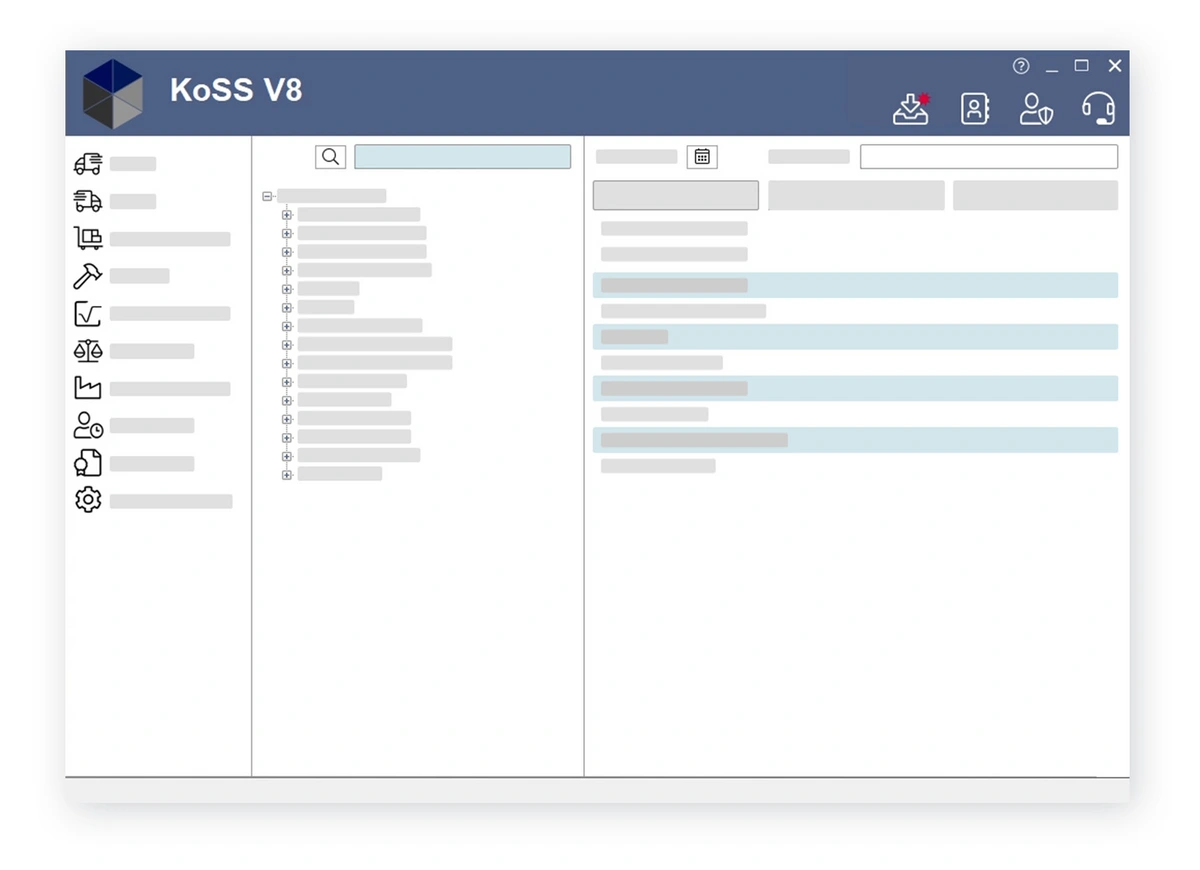The height and width of the screenshot is (870, 1200).
Task: Select the express shipping icon
Action: point(88,200)
